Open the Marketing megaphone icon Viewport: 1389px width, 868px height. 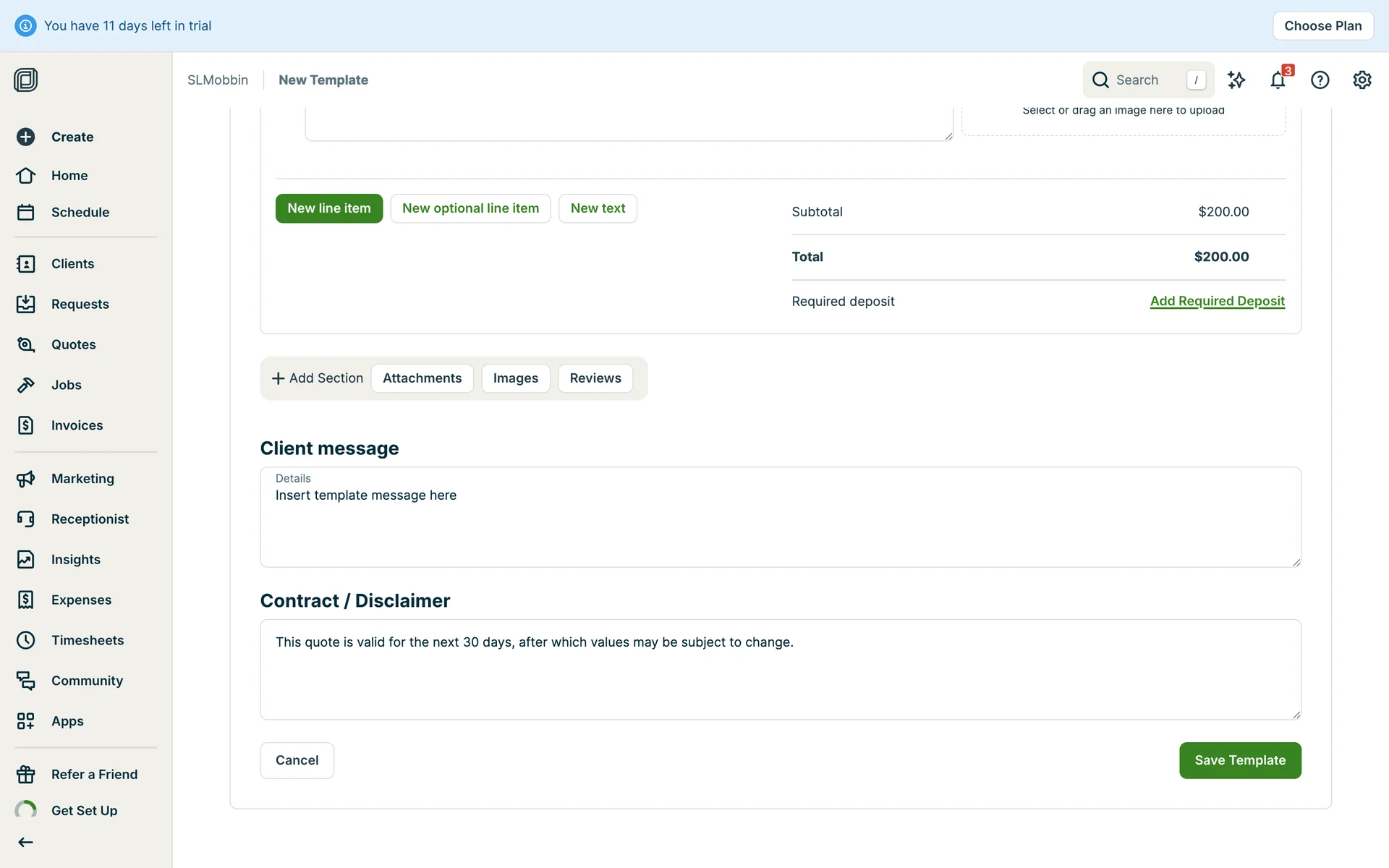point(26,479)
